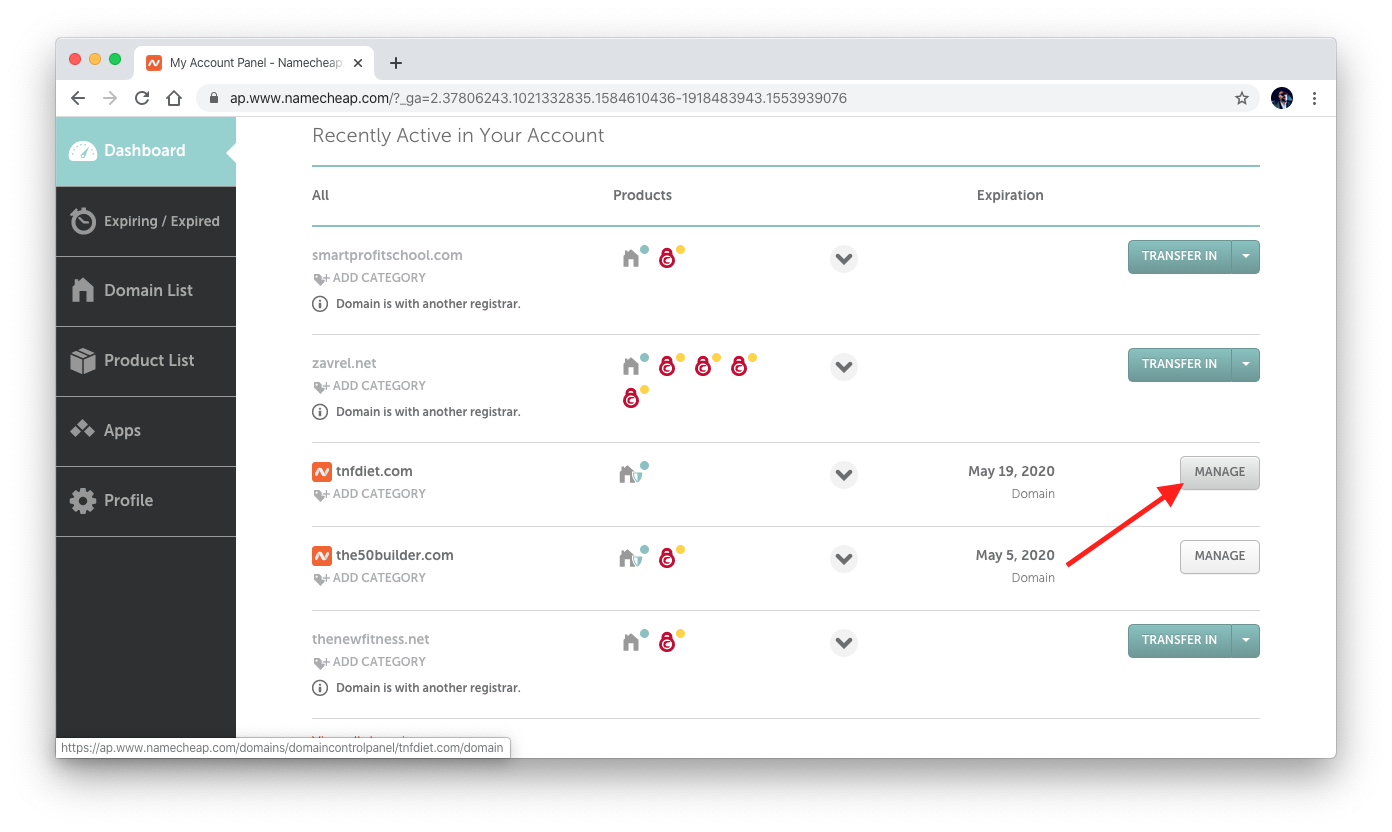Open the Chrome profile avatar

(1282, 98)
